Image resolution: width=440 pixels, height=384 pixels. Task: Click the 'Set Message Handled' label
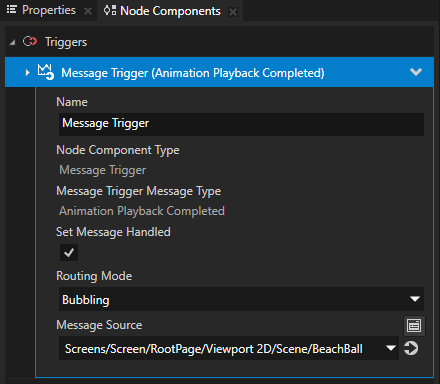point(113,232)
